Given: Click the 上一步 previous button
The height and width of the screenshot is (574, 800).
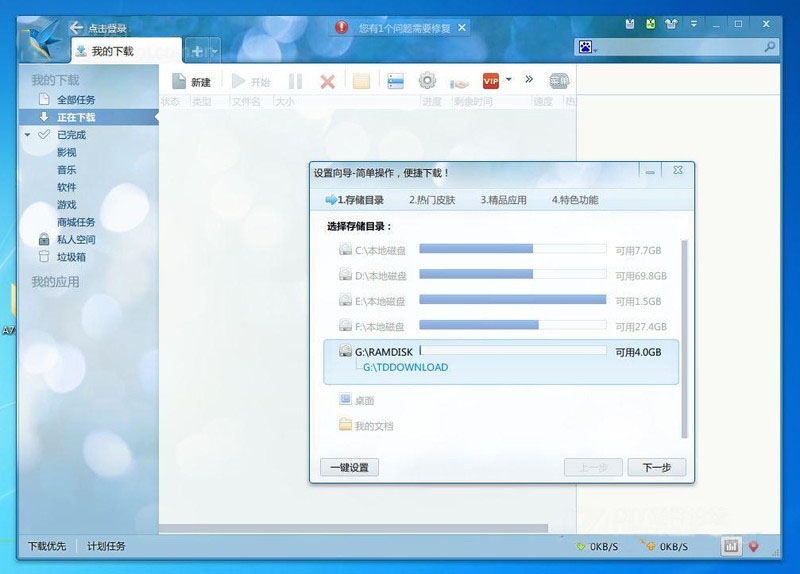Looking at the screenshot, I should point(593,467).
